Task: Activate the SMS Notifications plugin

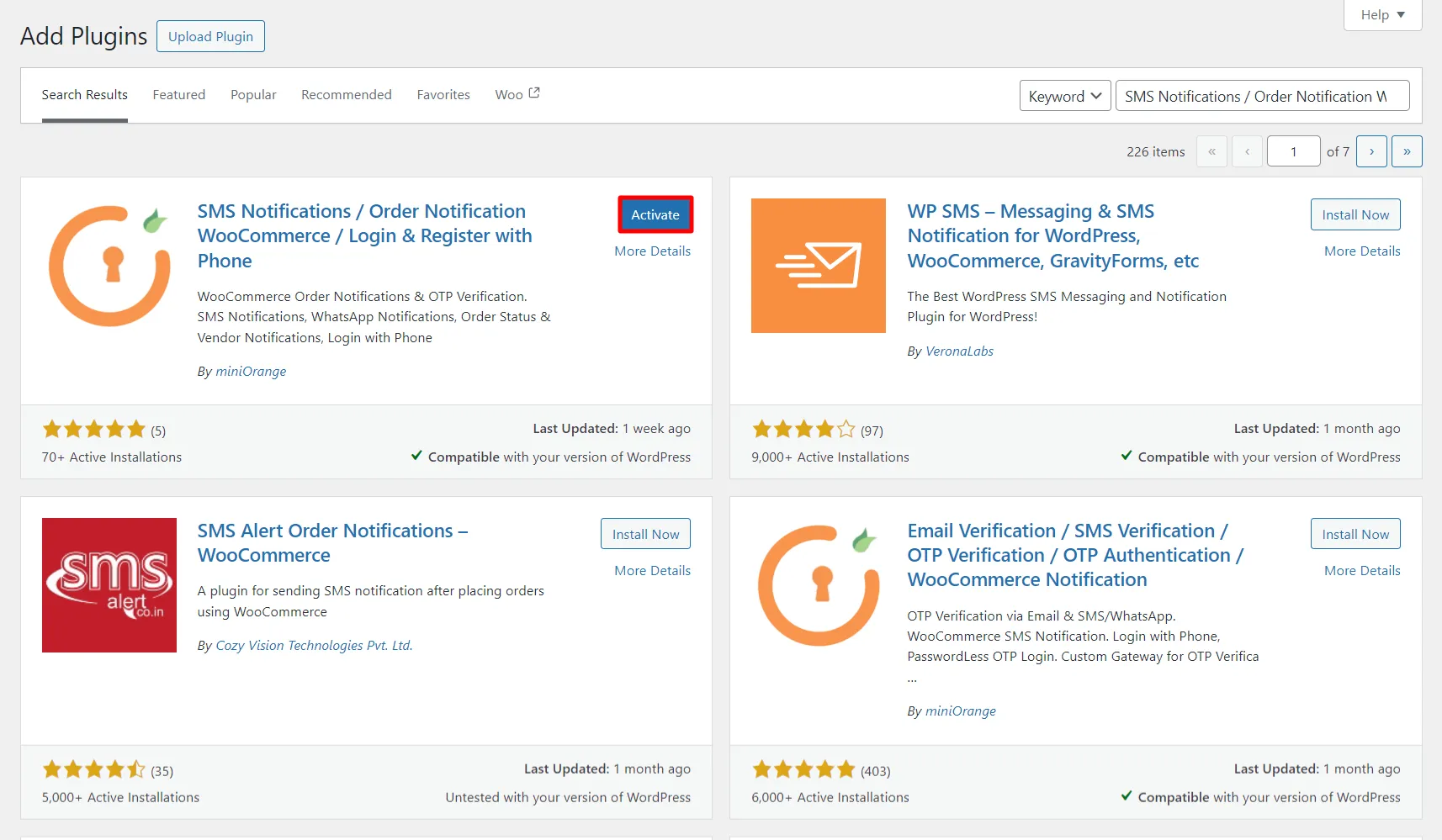Action: click(655, 214)
